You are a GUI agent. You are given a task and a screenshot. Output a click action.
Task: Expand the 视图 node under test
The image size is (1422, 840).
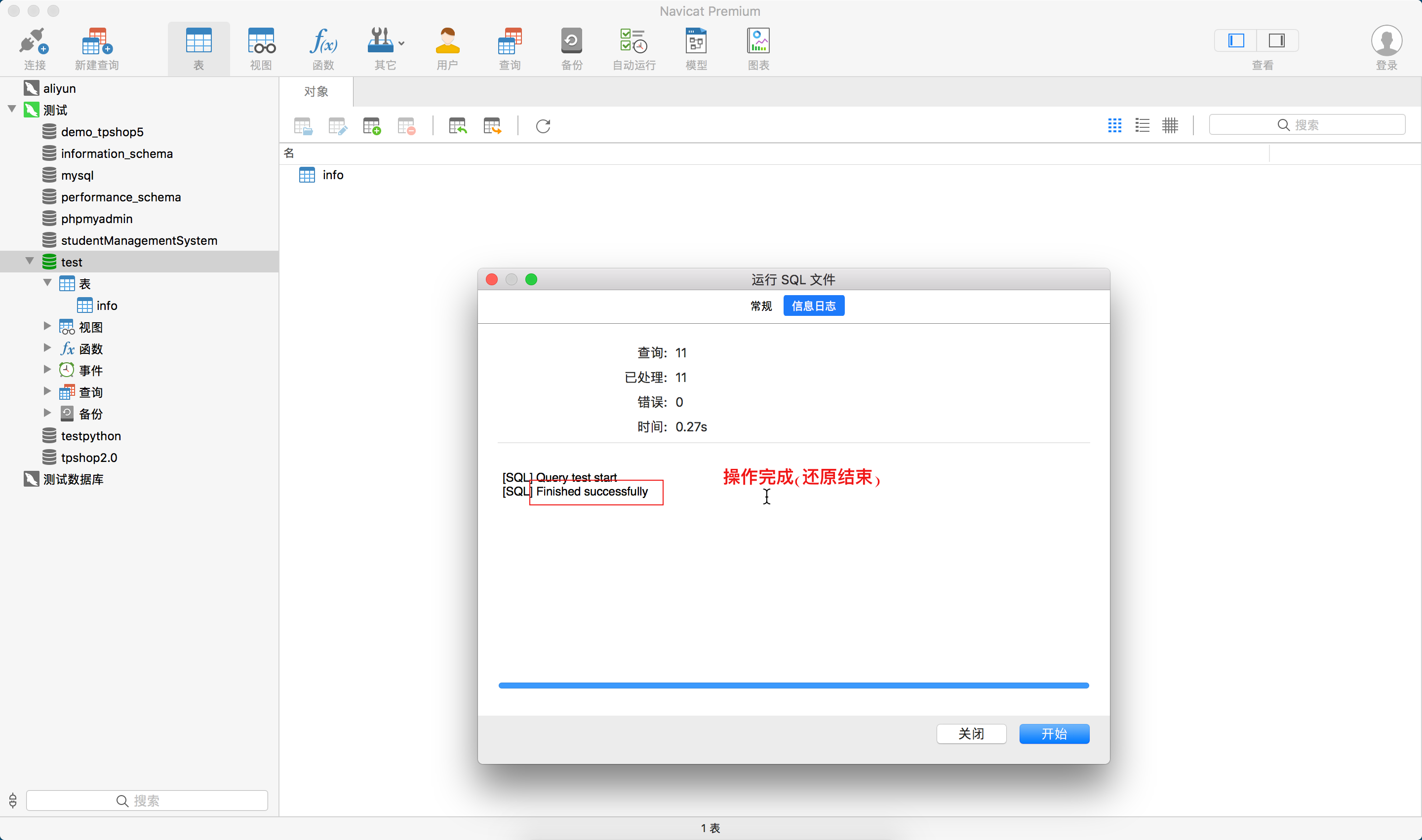[x=47, y=326]
